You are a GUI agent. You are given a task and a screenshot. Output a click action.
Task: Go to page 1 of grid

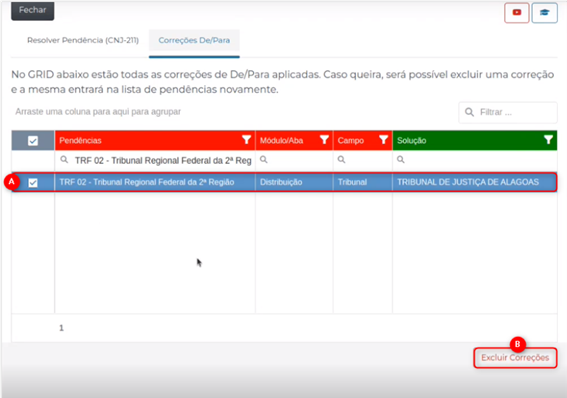61,328
